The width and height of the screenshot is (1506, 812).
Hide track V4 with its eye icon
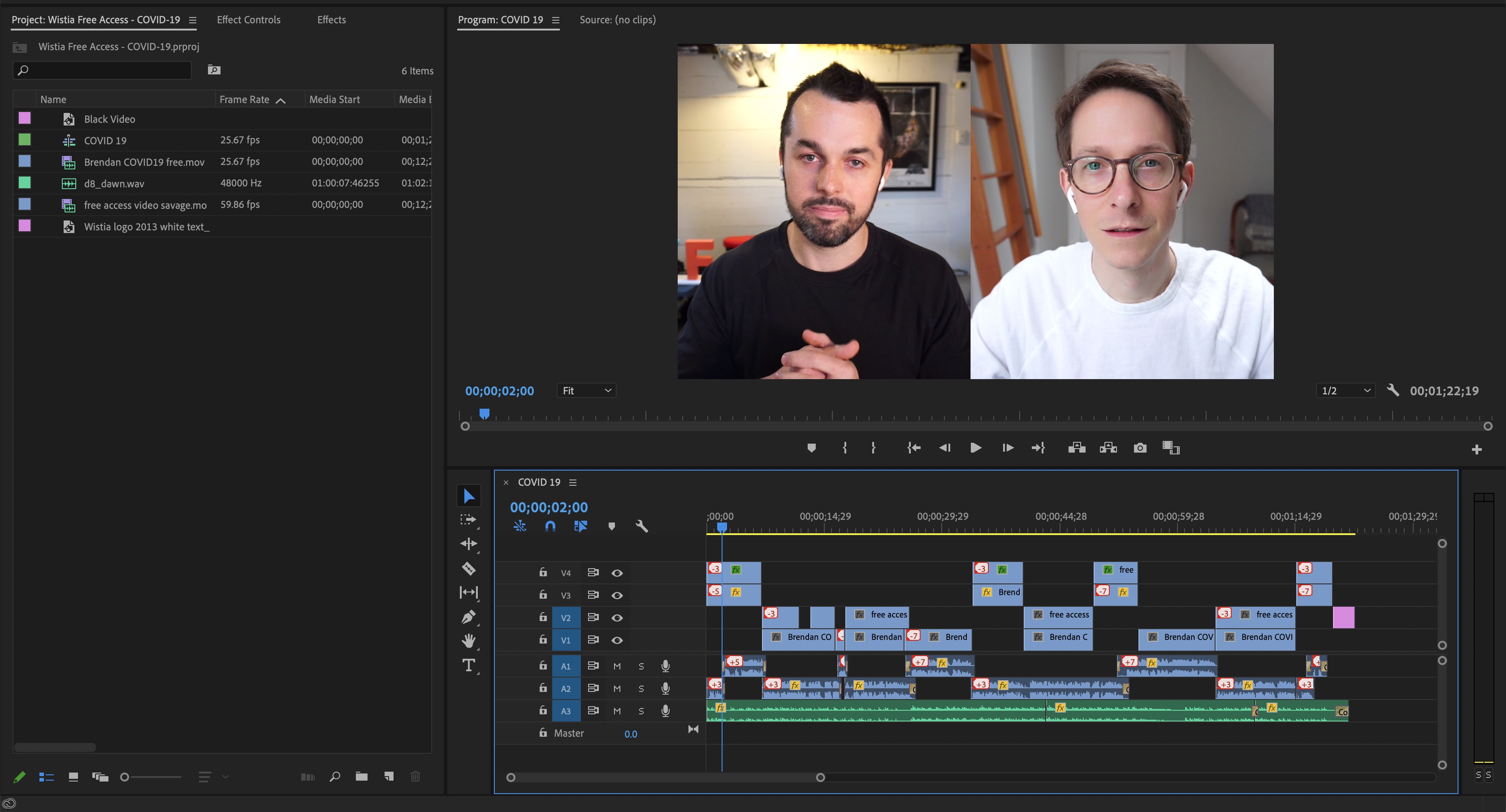point(617,573)
